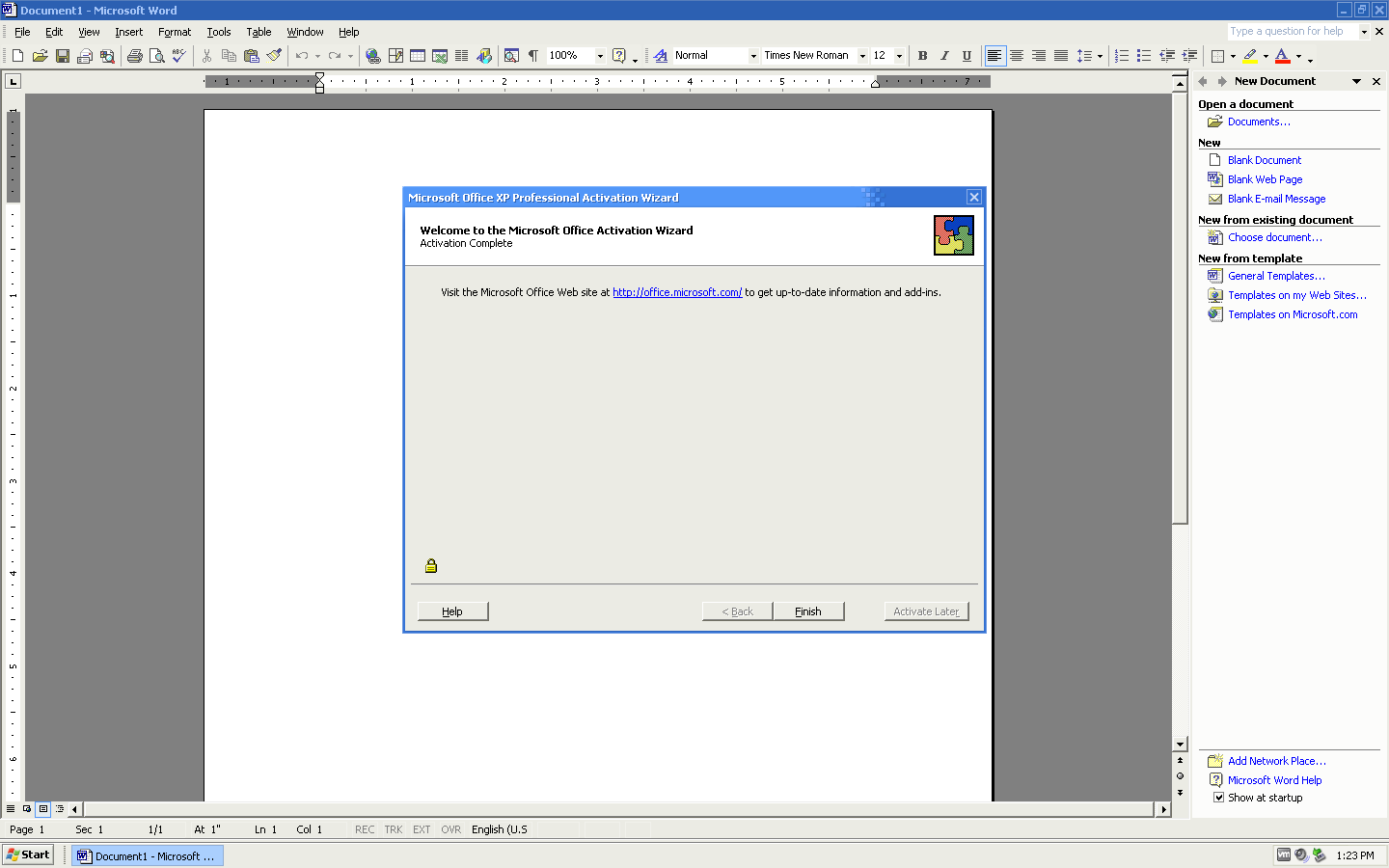Open the zoom level dropdown
The image size is (1389, 868).
coord(599,55)
